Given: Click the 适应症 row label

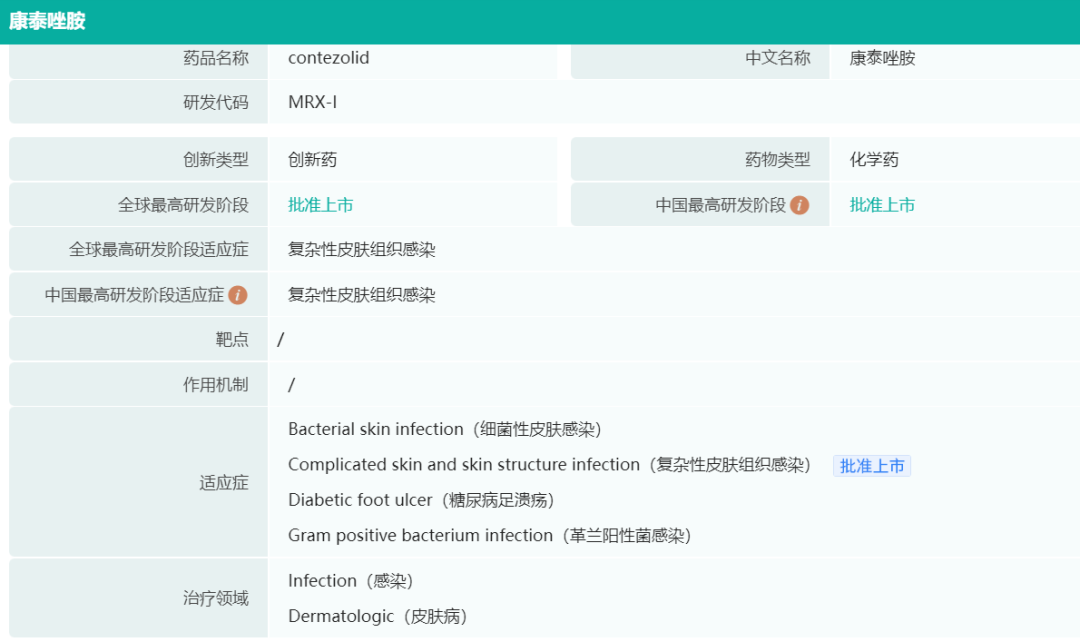Looking at the screenshot, I should (223, 483).
